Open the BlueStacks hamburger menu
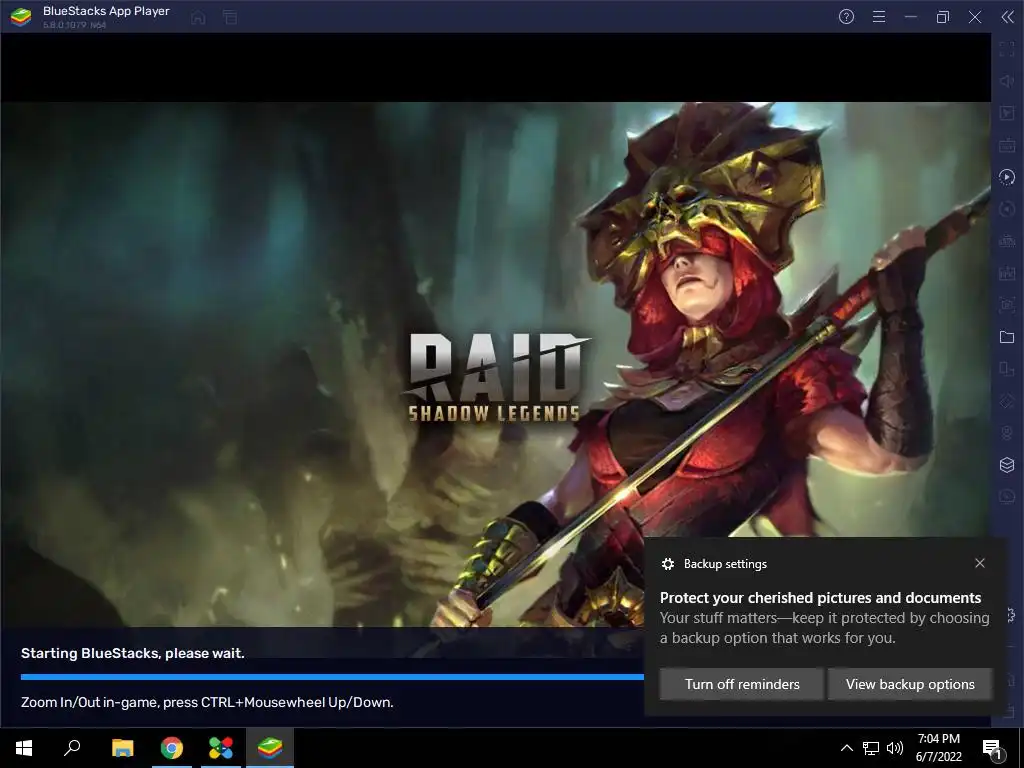Image resolution: width=1024 pixels, height=768 pixels. click(x=879, y=17)
